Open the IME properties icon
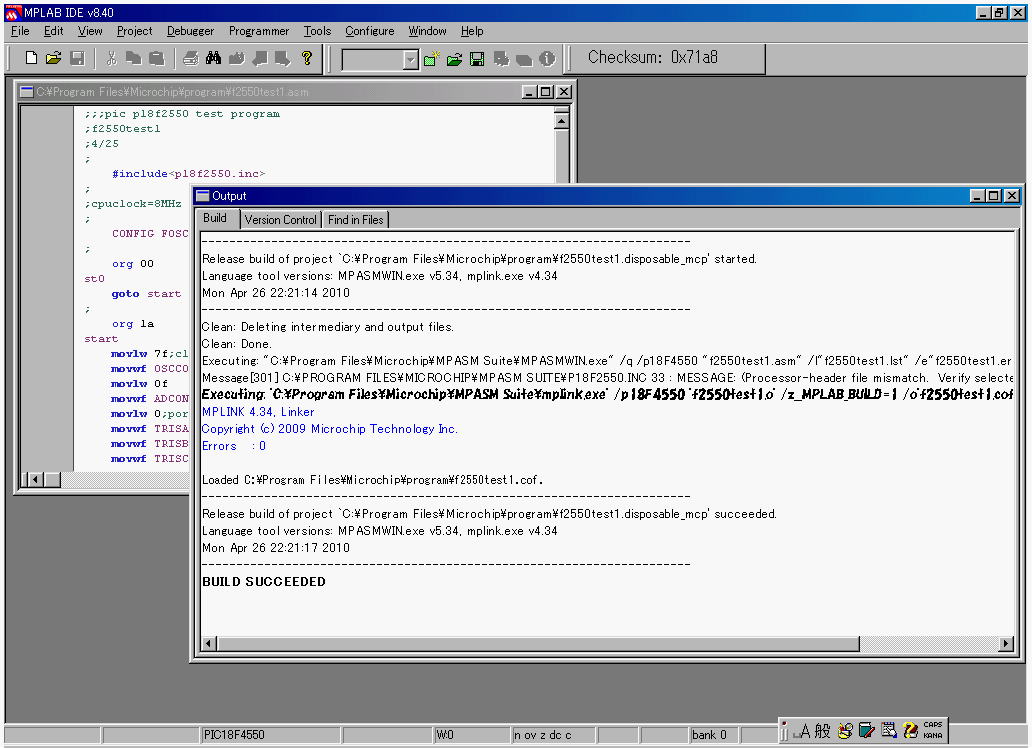The width and height of the screenshot is (1032, 748). (889, 731)
